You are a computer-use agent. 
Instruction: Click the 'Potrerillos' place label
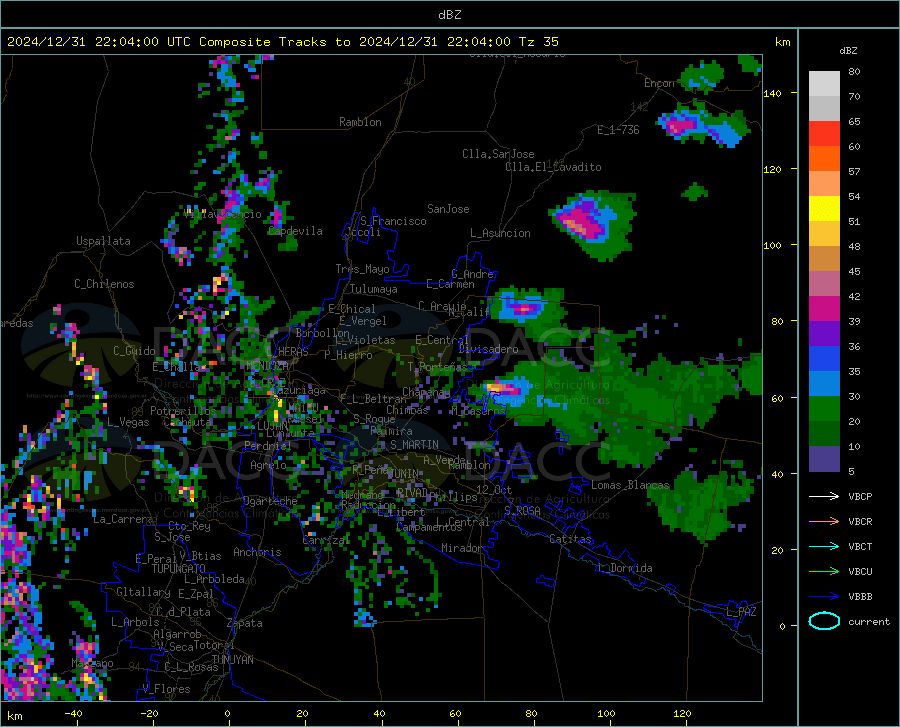(x=183, y=411)
